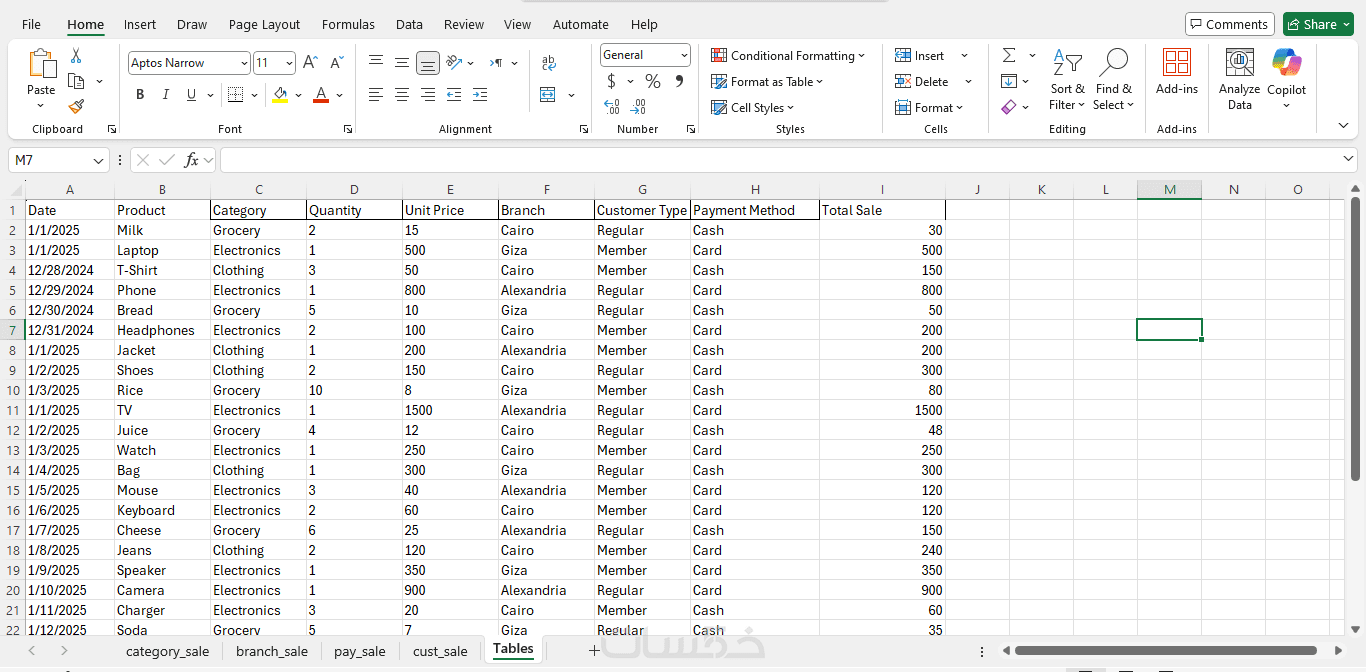Click Insert Function fx icon

coord(191,160)
